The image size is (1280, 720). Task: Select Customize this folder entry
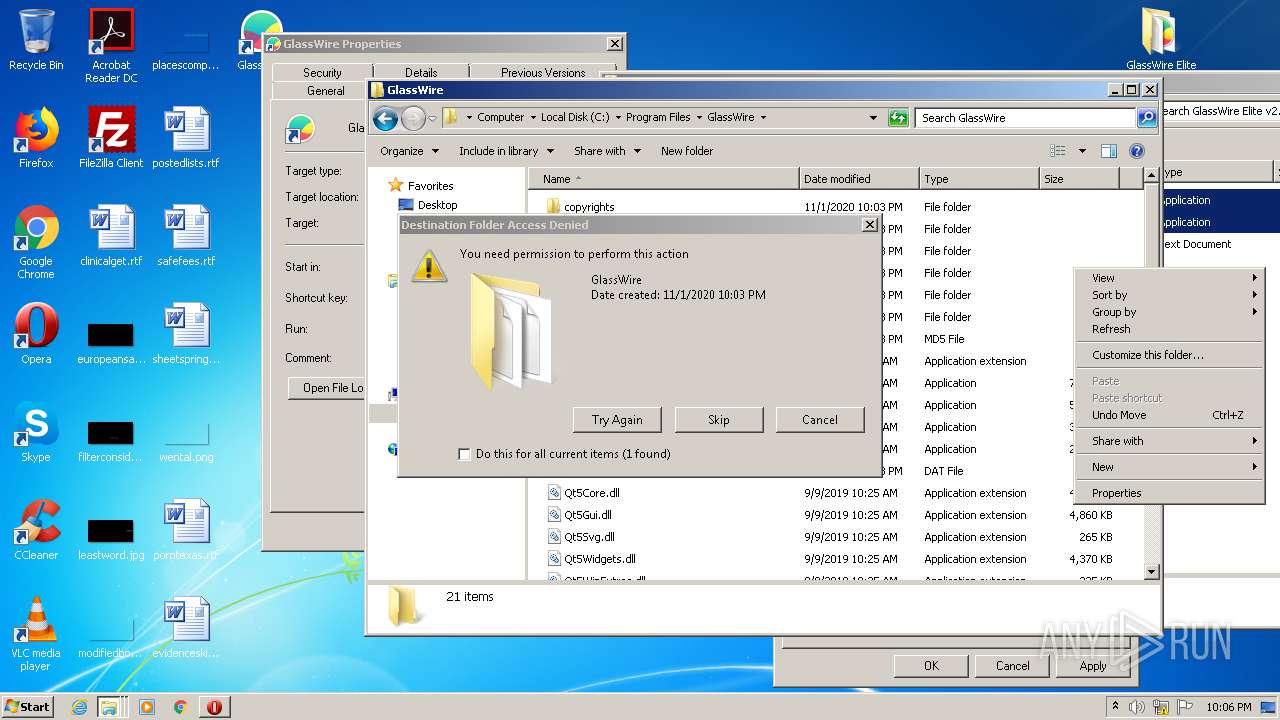click(x=1171, y=355)
